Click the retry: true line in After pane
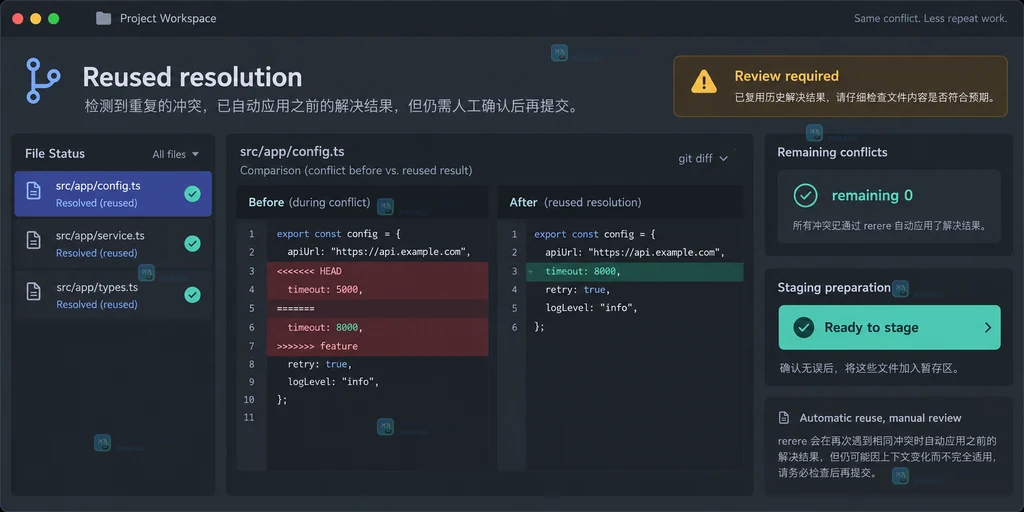This screenshot has width=1024, height=512. (x=577, y=289)
